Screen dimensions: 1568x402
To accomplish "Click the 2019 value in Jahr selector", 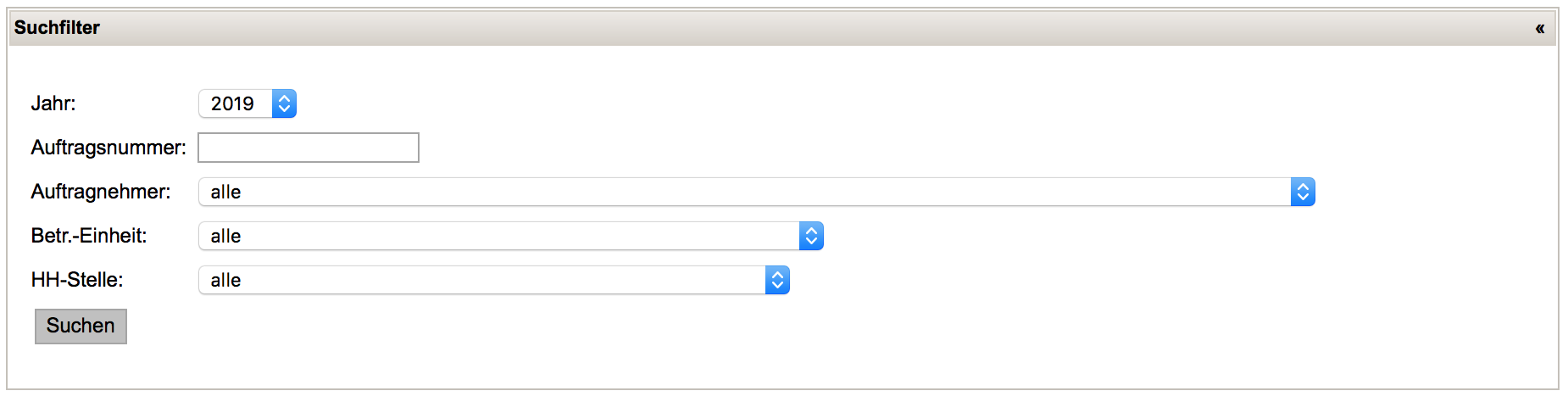I will click(x=232, y=103).
